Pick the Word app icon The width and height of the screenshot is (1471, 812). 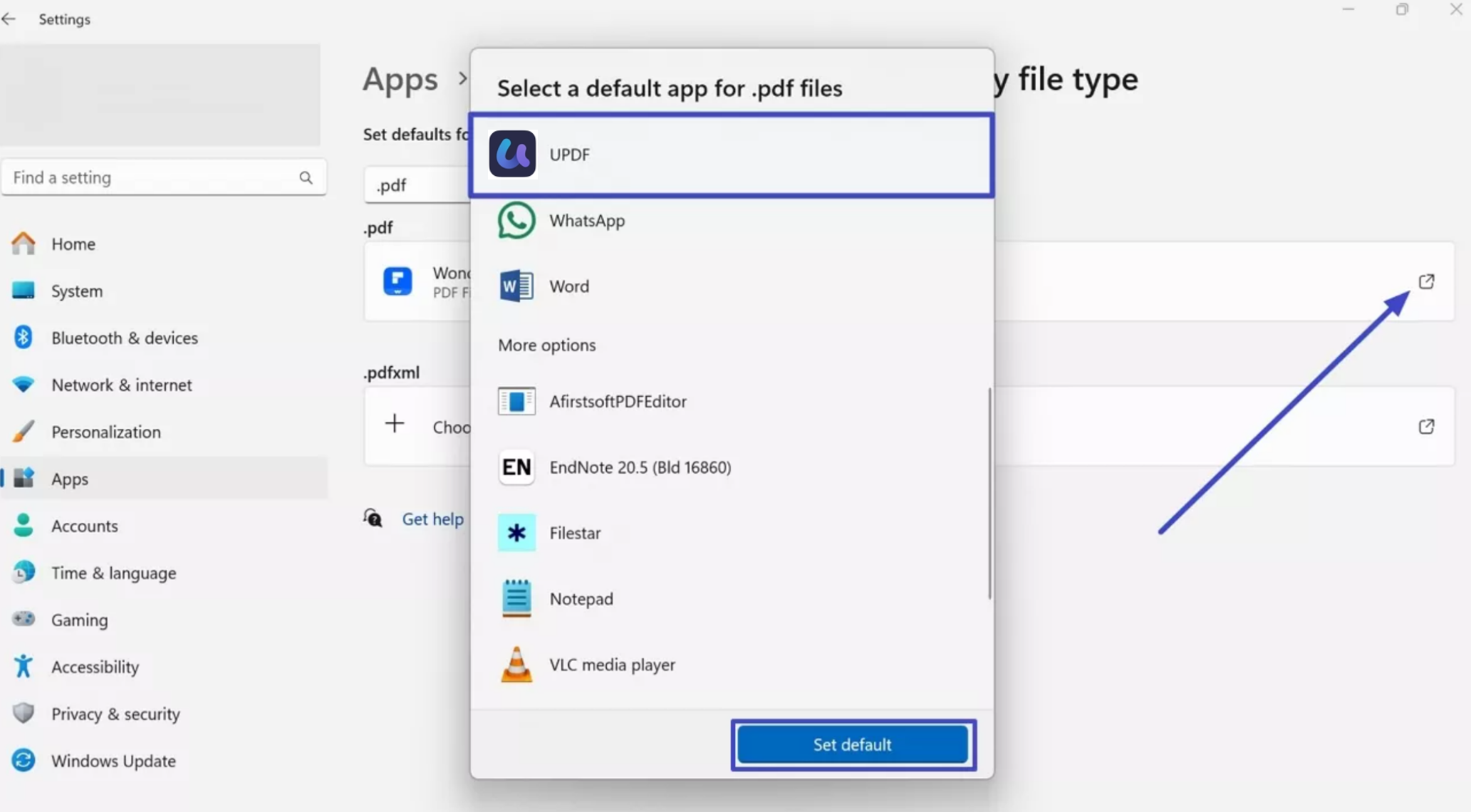click(516, 286)
